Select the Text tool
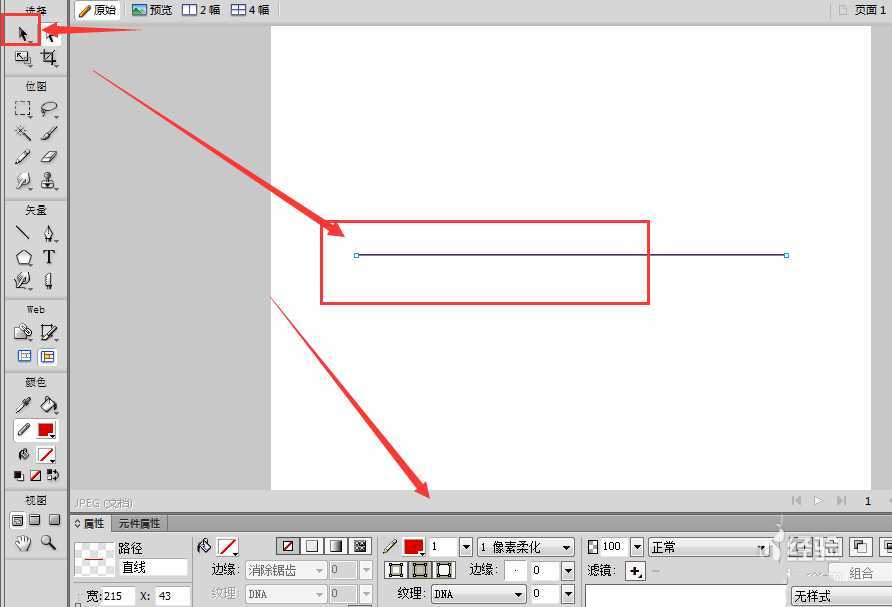 48,257
